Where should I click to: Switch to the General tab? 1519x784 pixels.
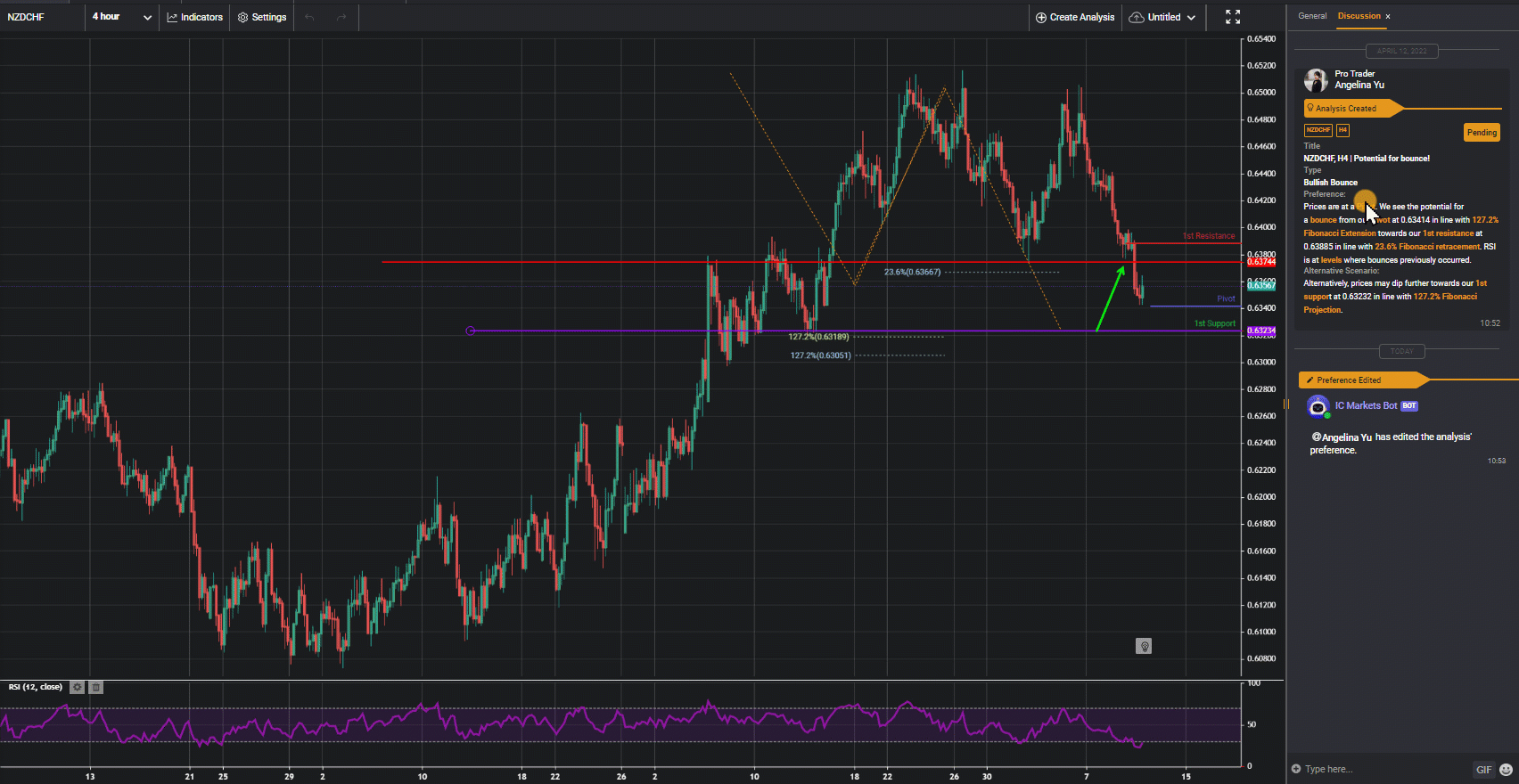pyautogui.click(x=1312, y=16)
